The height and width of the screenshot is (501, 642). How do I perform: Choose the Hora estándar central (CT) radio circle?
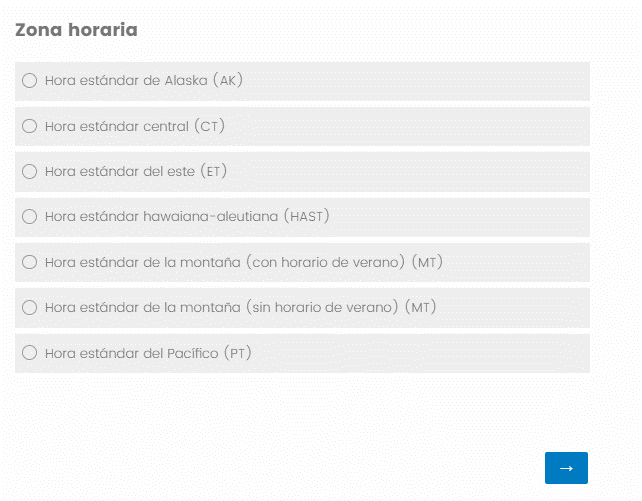(29, 126)
